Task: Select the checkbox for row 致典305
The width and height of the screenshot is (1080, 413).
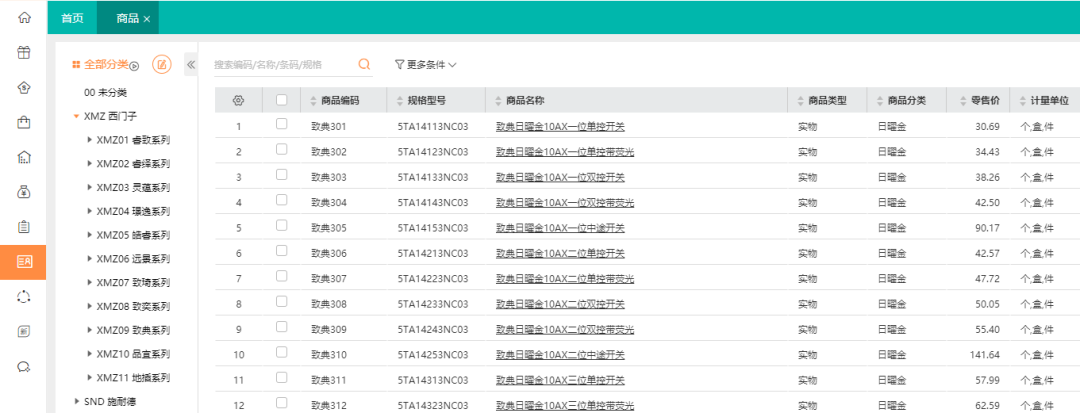Action: pos(281,227)
